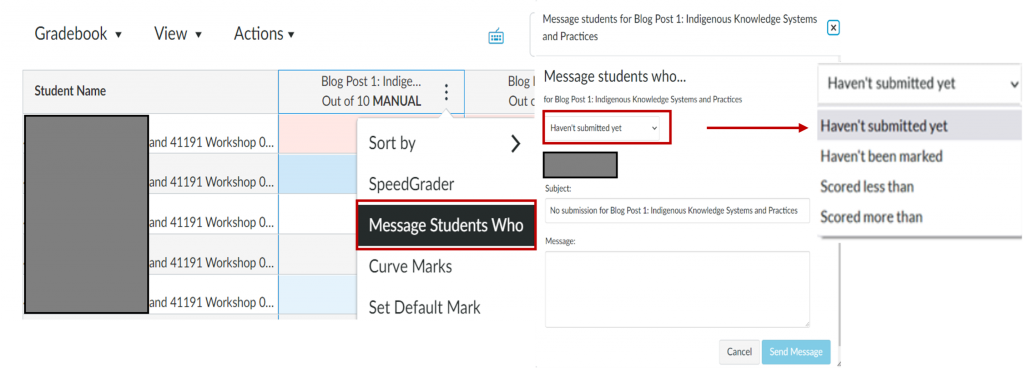This screenshot has width=1024, height=369.
Task: Click inside the Message text area
Action: [x=677, y=289]
